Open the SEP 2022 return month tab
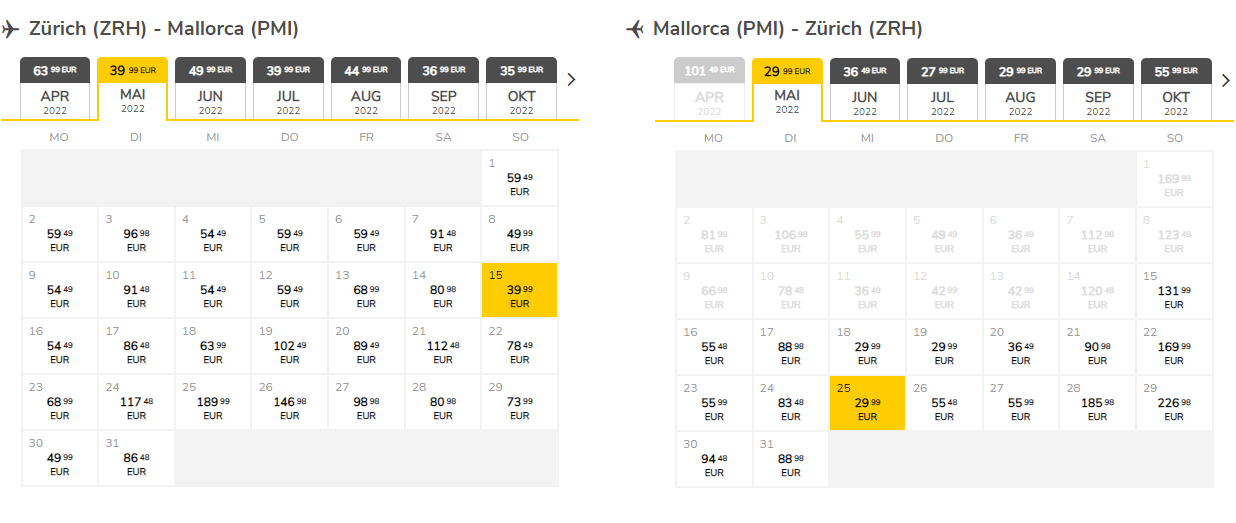Screen dimensions: 1236x523 (x=1098, y=88)
